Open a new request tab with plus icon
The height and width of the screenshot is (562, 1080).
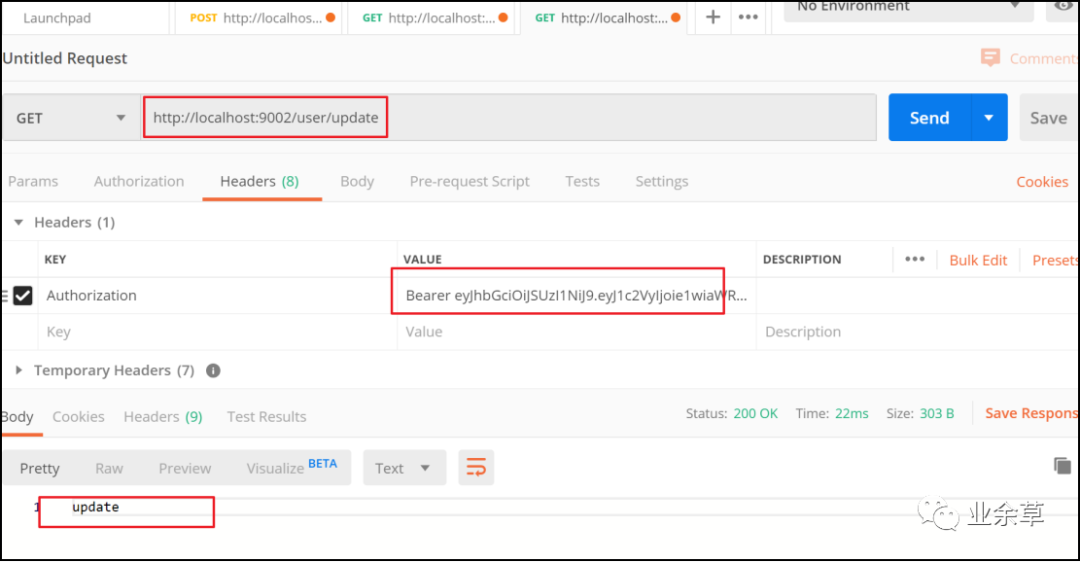pyautogui.click(x=713, y=17)
